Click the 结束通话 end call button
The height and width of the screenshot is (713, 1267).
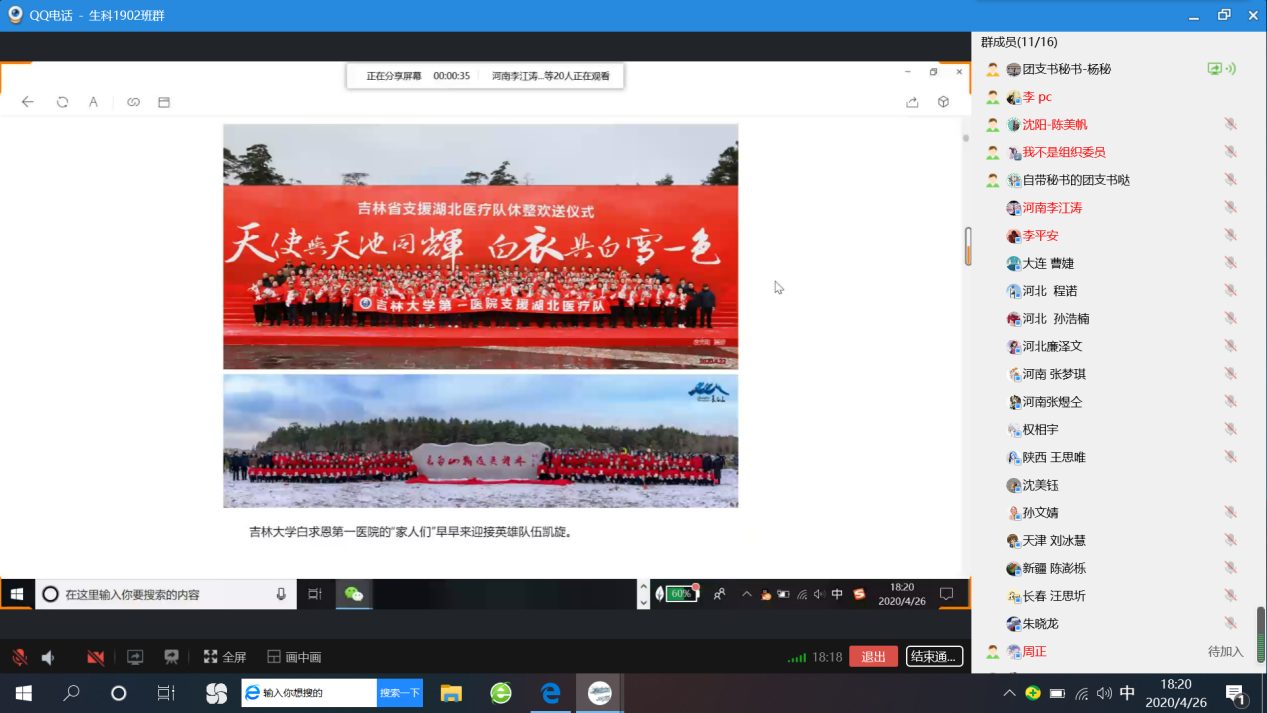(x=934, y=657)
